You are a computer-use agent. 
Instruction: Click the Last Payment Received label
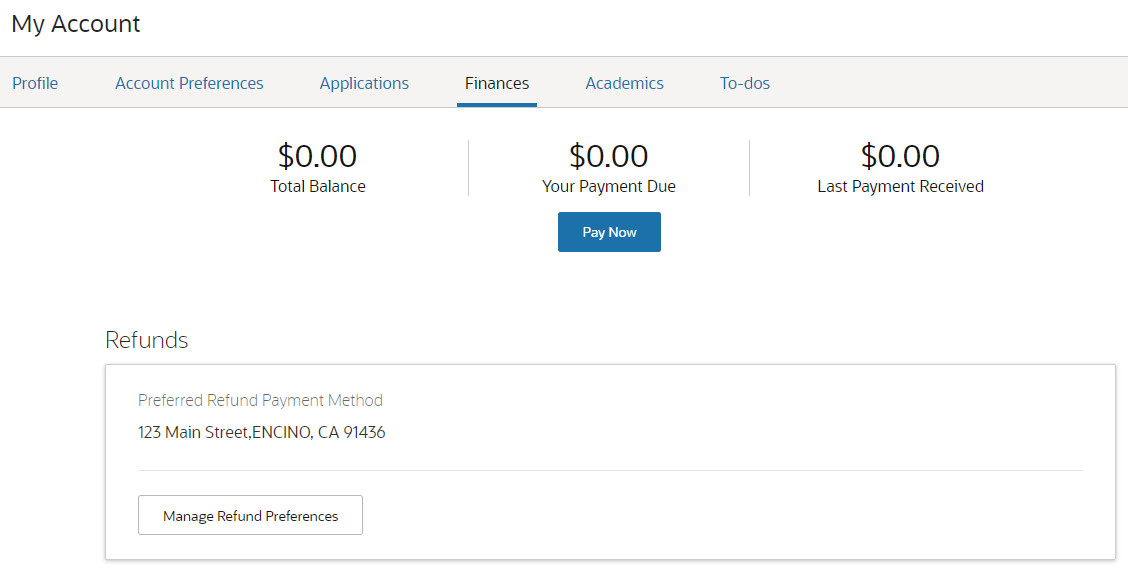click(900, 186)
